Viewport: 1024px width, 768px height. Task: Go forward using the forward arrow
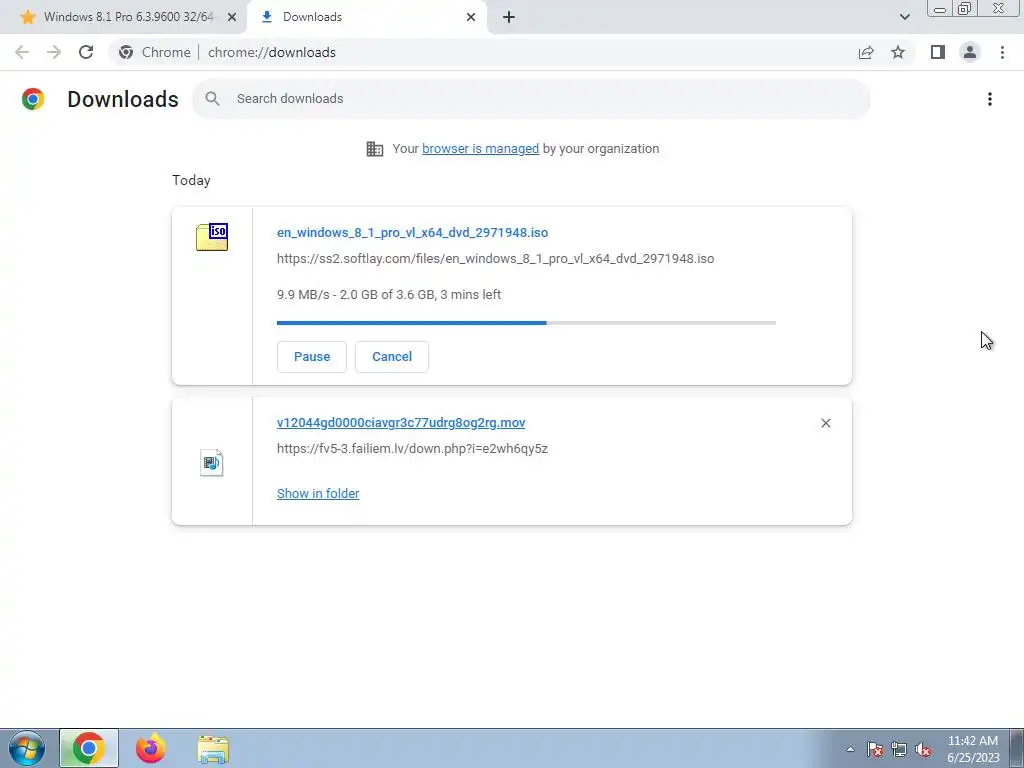tap(54, 52)
